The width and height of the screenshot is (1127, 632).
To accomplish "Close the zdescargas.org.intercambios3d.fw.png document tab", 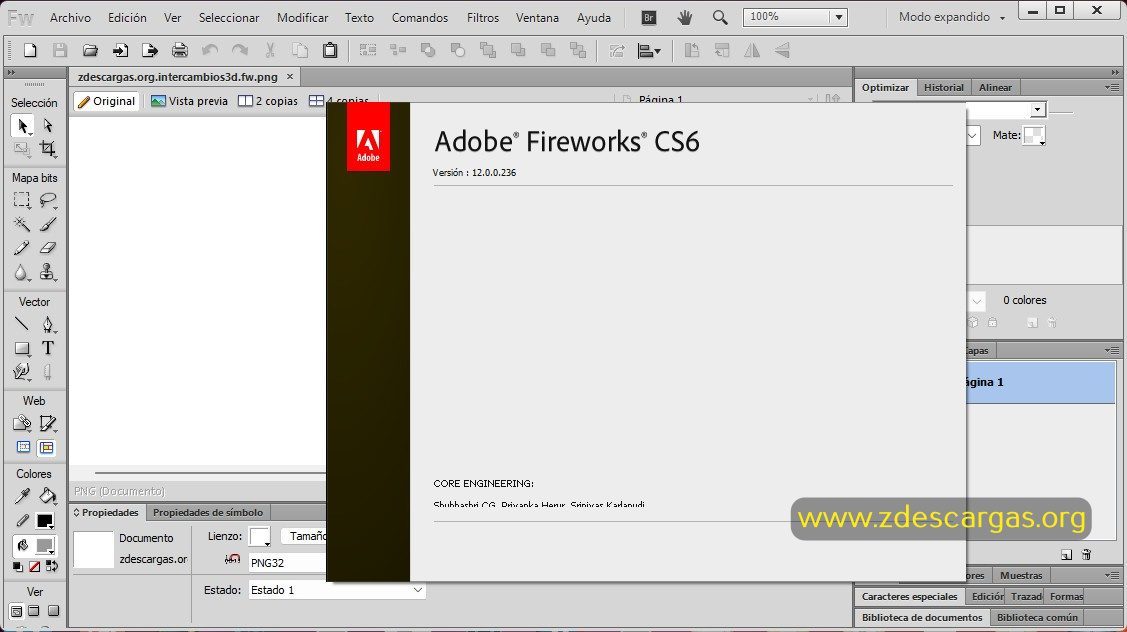I will (290, 76).
